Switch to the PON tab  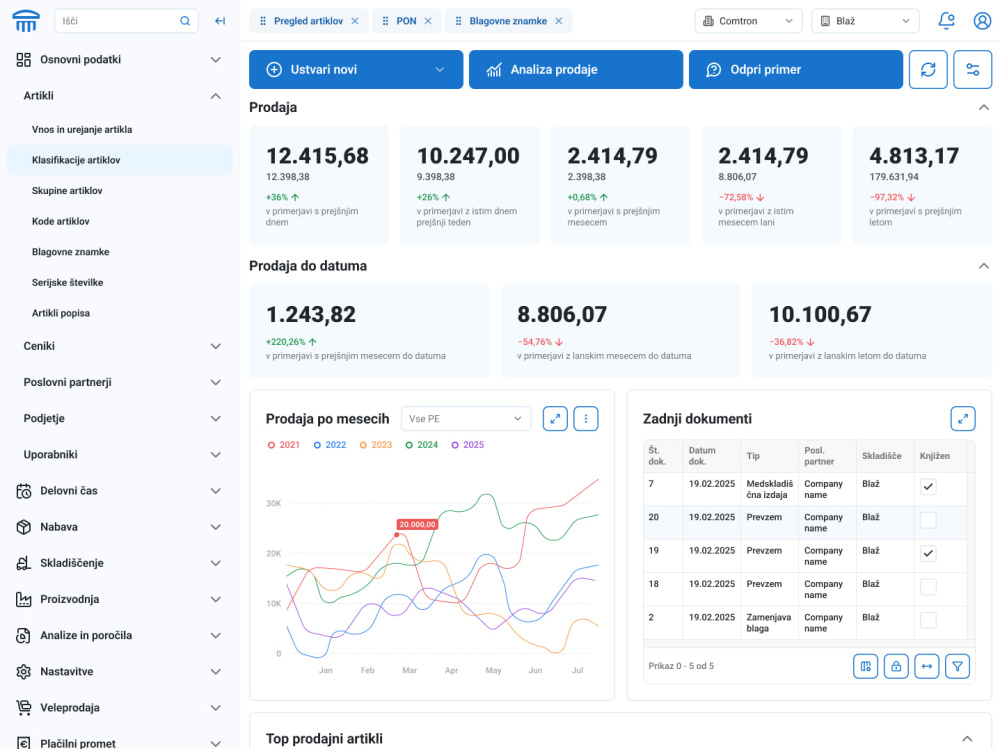406,21
